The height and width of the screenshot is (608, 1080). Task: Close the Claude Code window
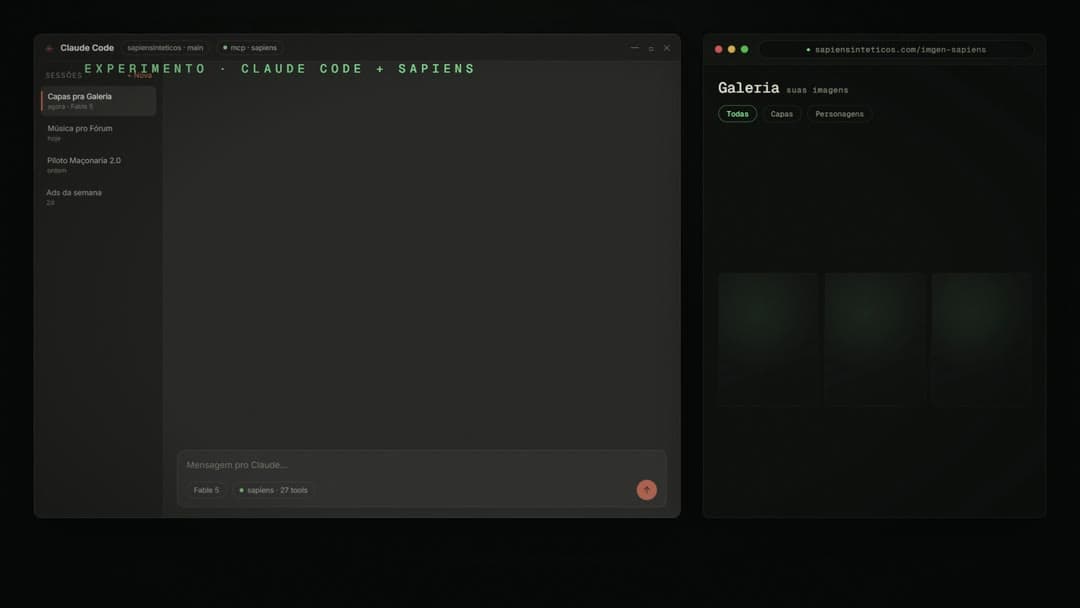tap(667, 48)
